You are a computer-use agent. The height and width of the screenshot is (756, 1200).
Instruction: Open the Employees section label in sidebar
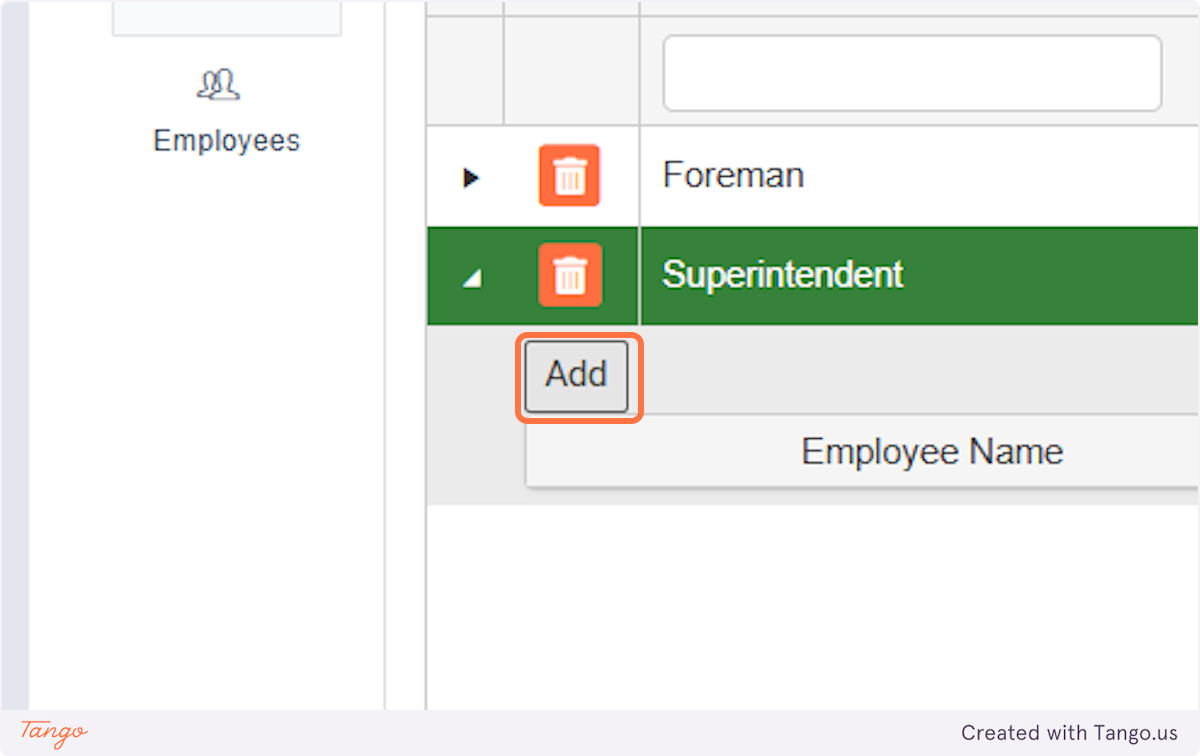click(x=226, y=141)
